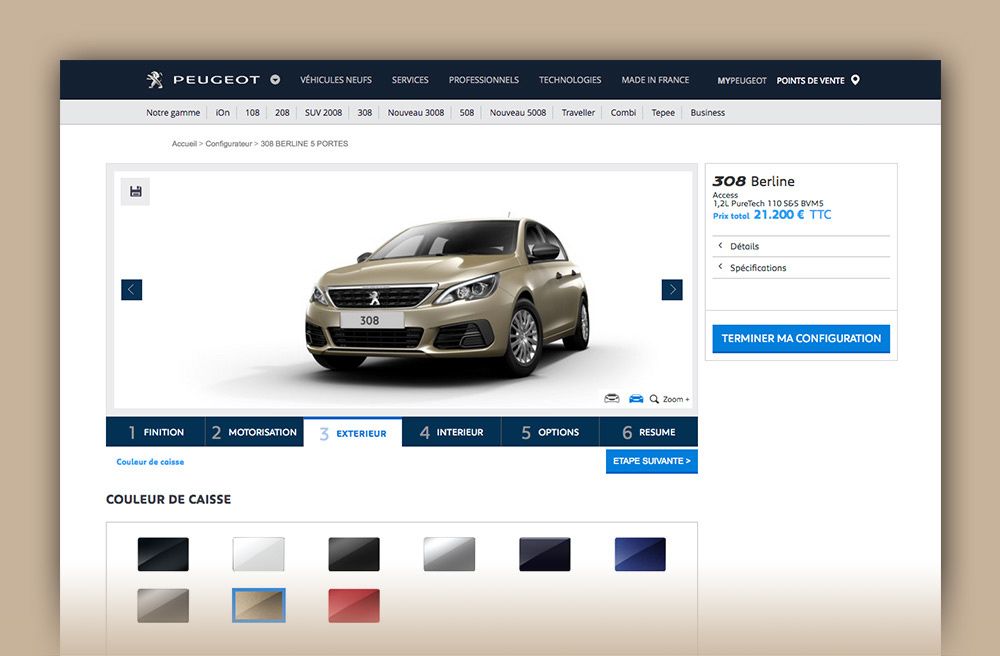Open Véhicules neufs menu
This screenshot has width=1000, height=656.
336,80
